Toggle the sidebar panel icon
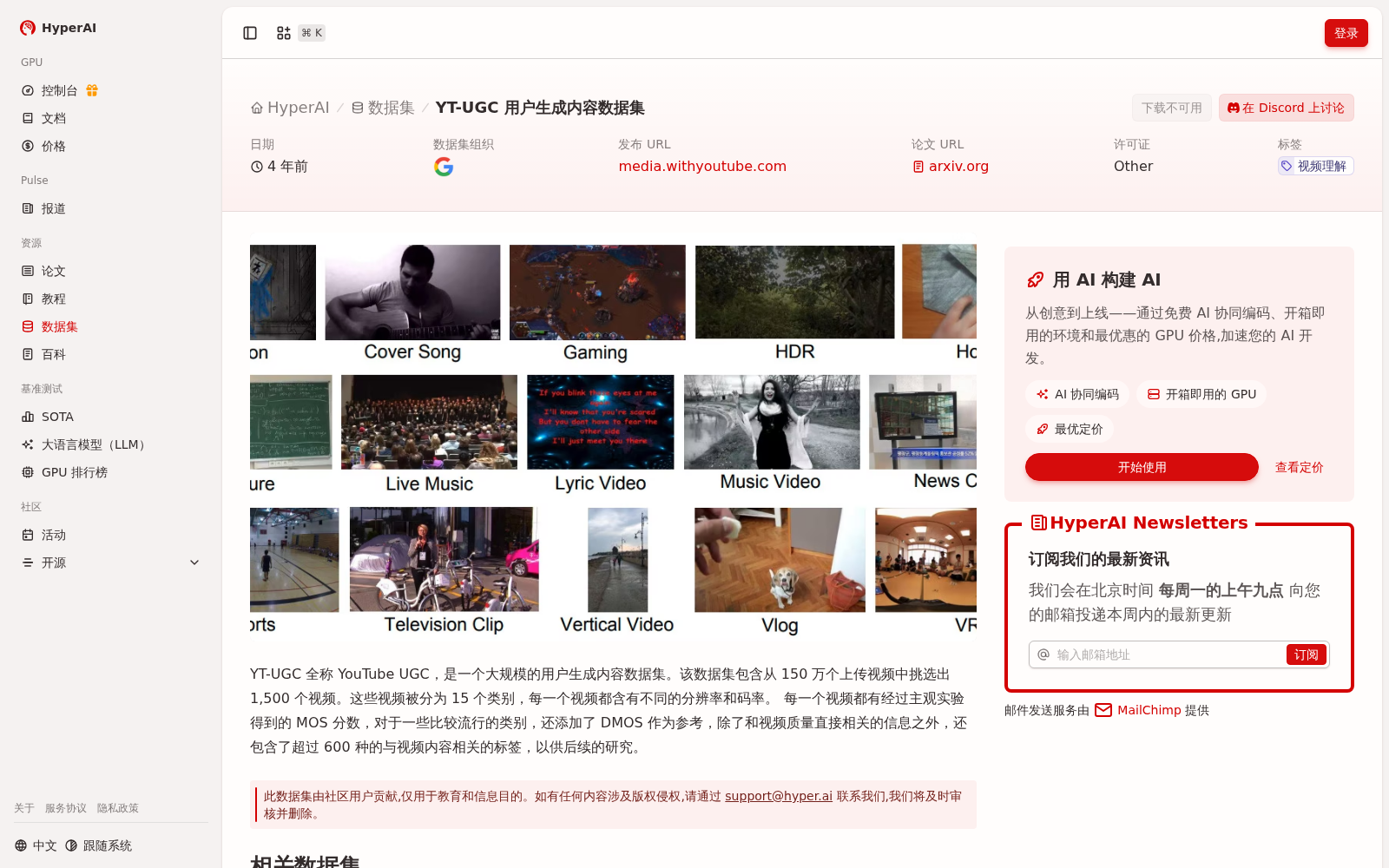The width and height of the screenshot is (1389, 868). (x=250, y=33)
